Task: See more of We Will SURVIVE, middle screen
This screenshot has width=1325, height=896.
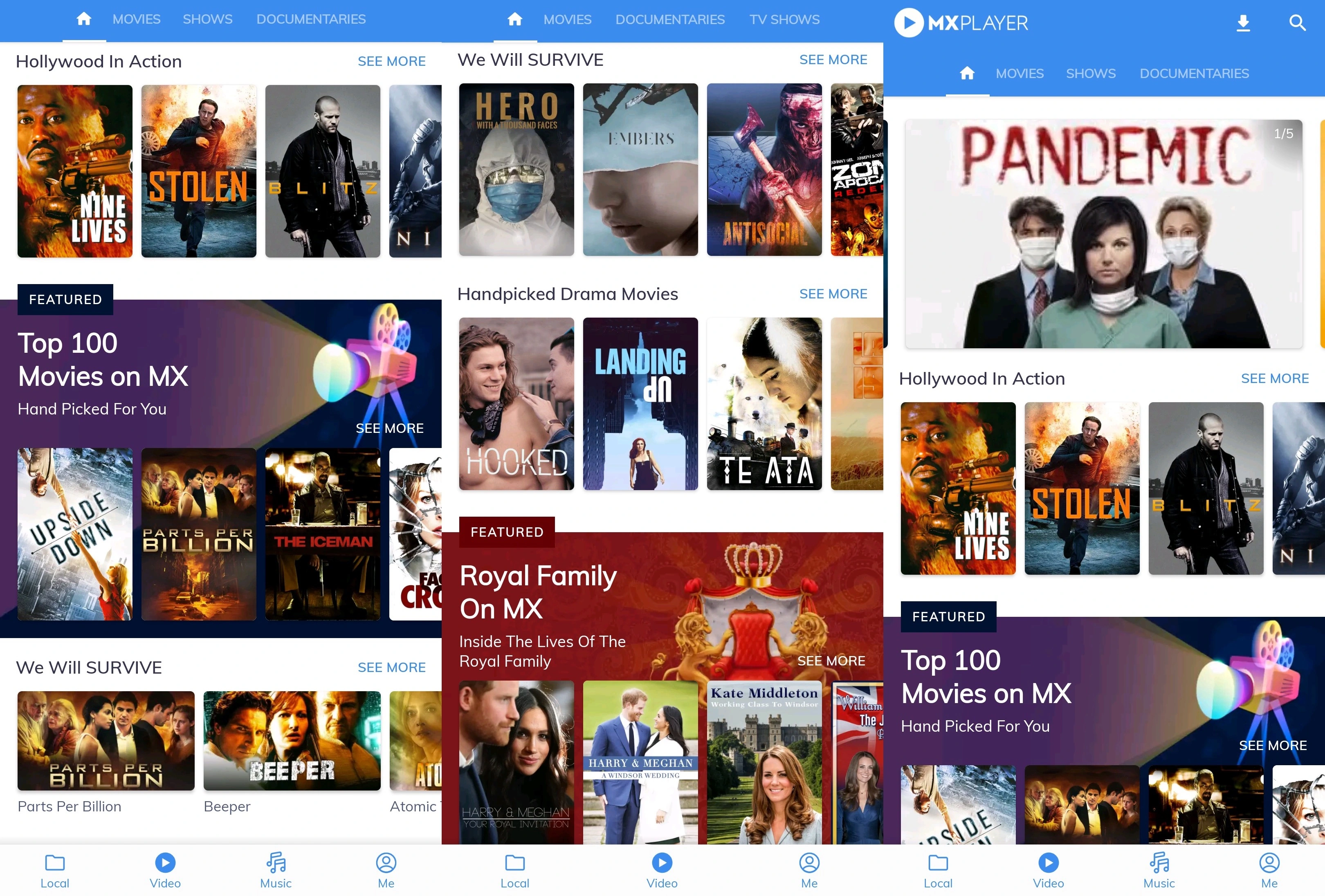Action: (x=833, y=60)
